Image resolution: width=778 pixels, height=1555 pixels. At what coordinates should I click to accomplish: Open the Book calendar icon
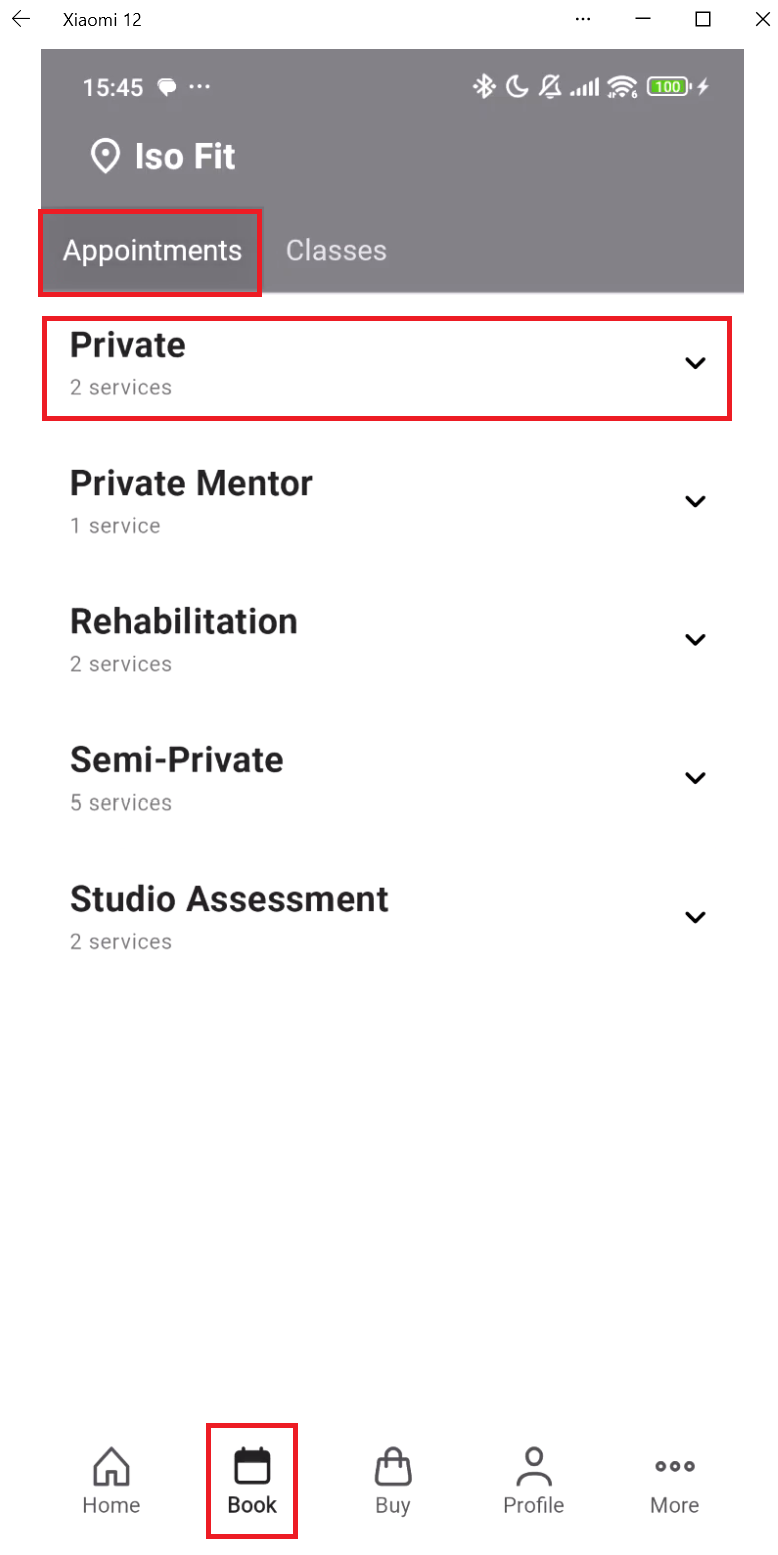pos(252,1467)
